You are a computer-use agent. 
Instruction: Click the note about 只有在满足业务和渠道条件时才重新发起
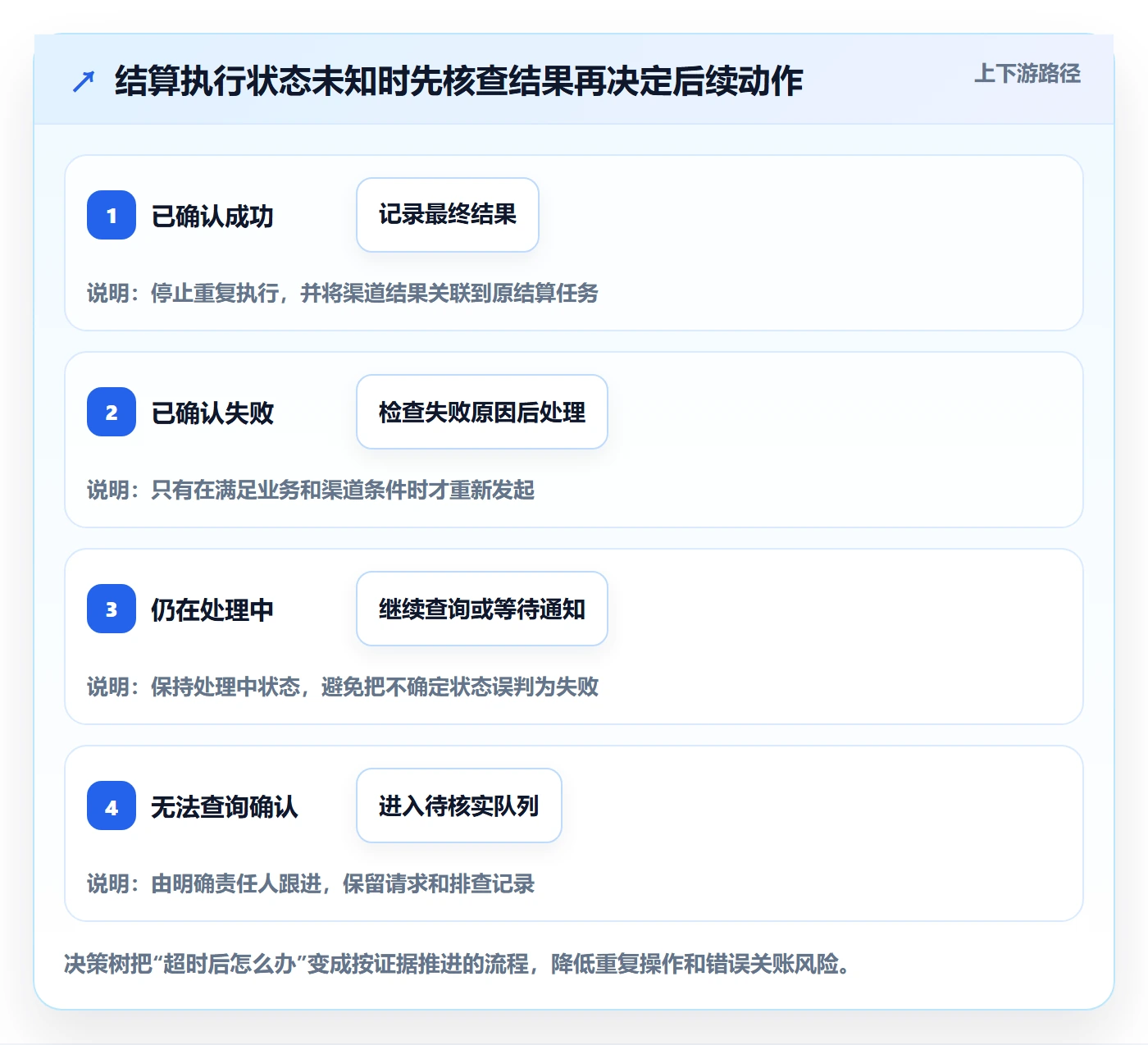[x=311, y=490]
